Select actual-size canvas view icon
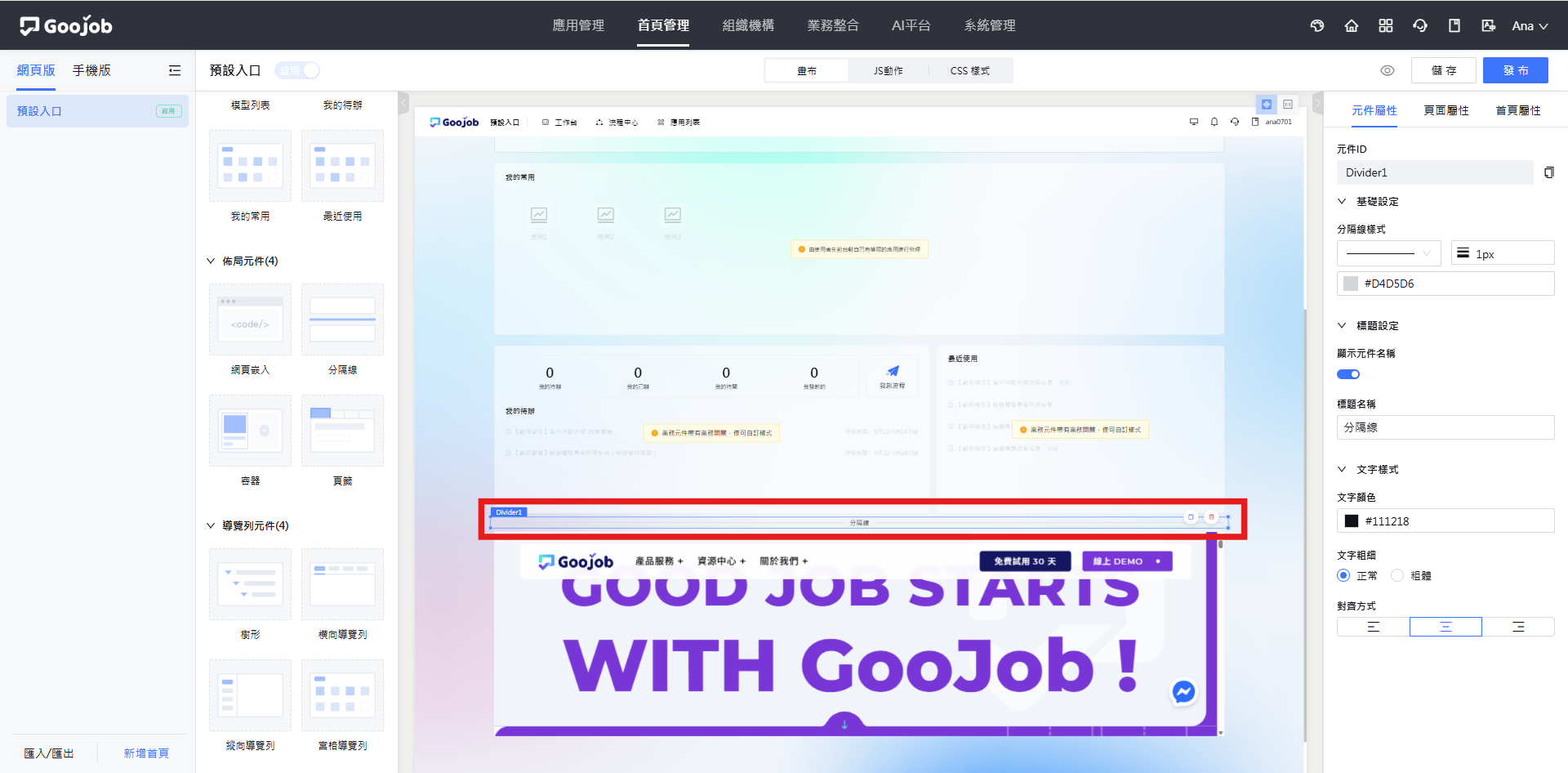This screenshot has height=773, width=1568. (x=1288, y=105)
